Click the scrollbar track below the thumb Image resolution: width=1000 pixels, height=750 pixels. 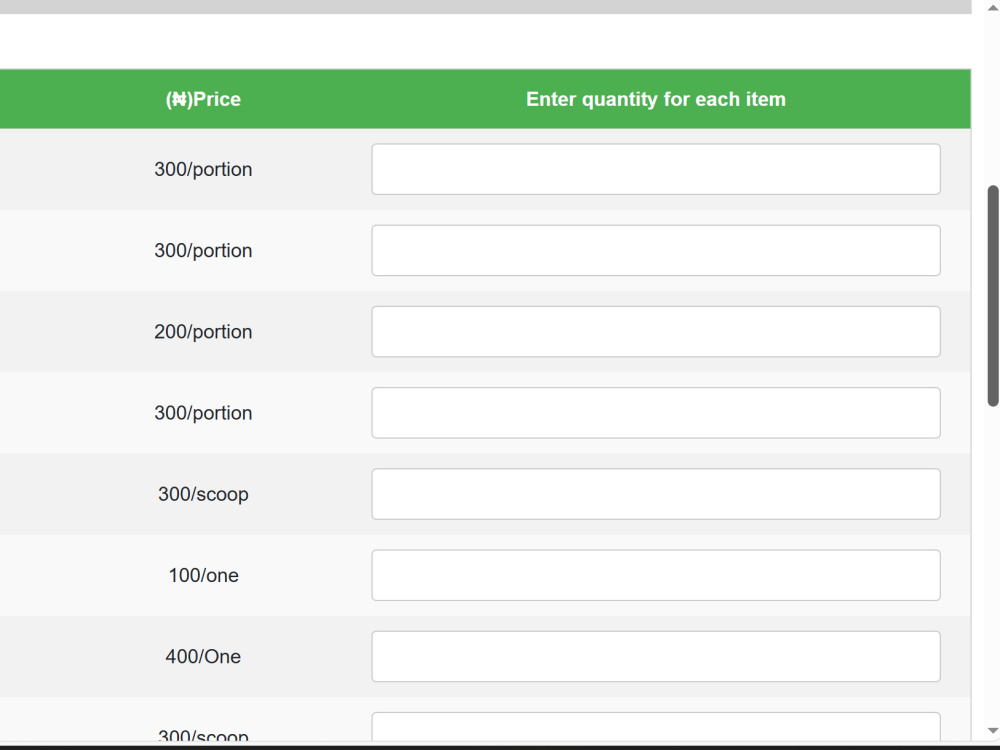(x=992, y=564)
